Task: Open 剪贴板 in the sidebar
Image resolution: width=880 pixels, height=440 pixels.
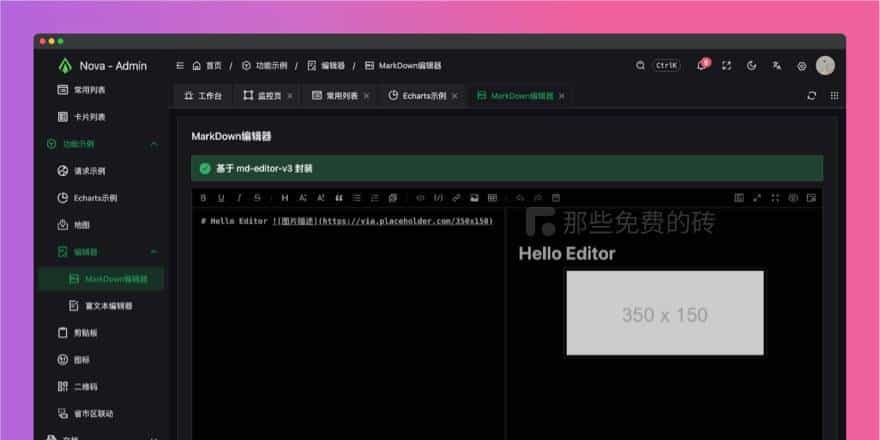Action: 102,333
